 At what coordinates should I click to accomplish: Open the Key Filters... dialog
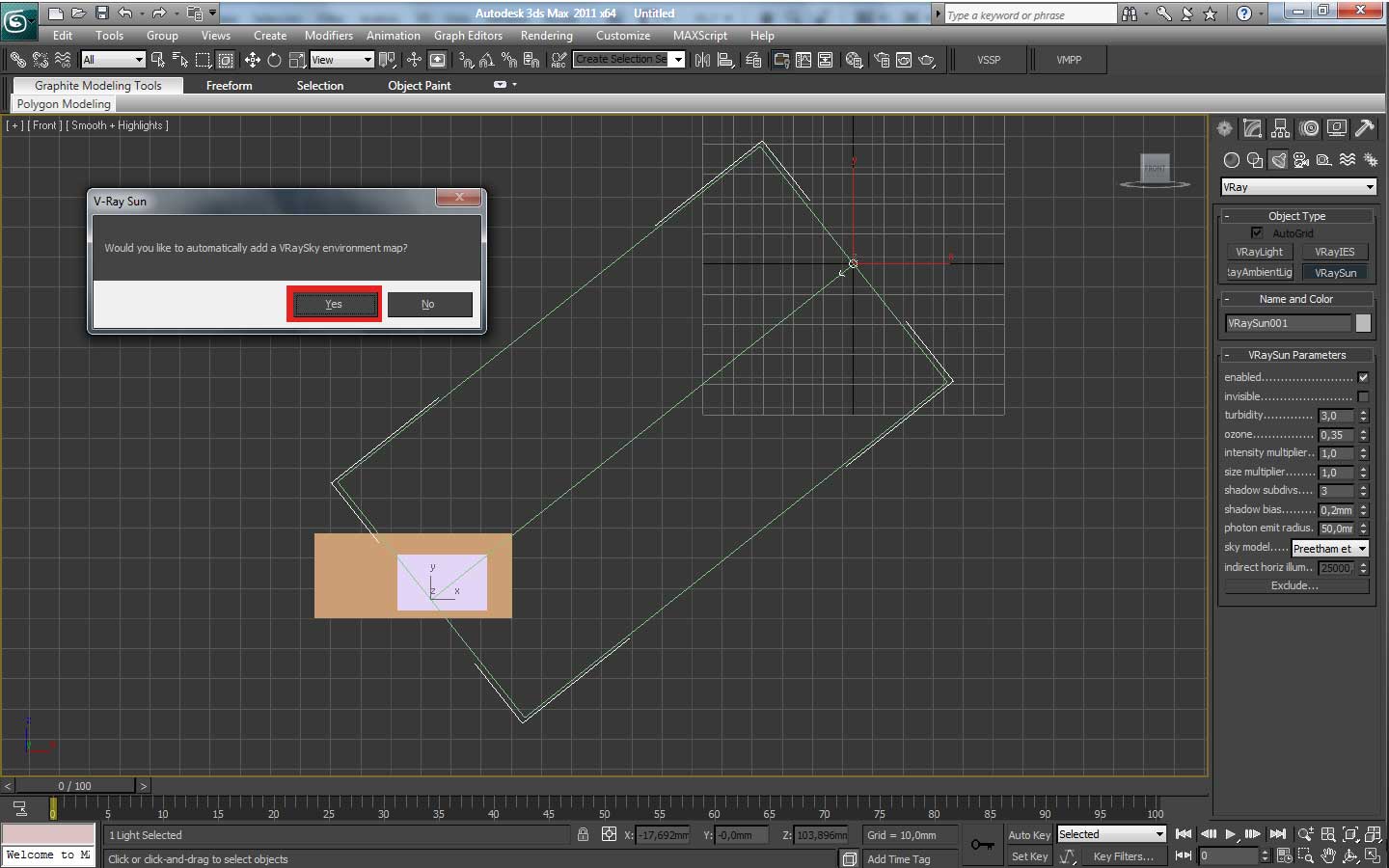click(x=1123, y=856)
